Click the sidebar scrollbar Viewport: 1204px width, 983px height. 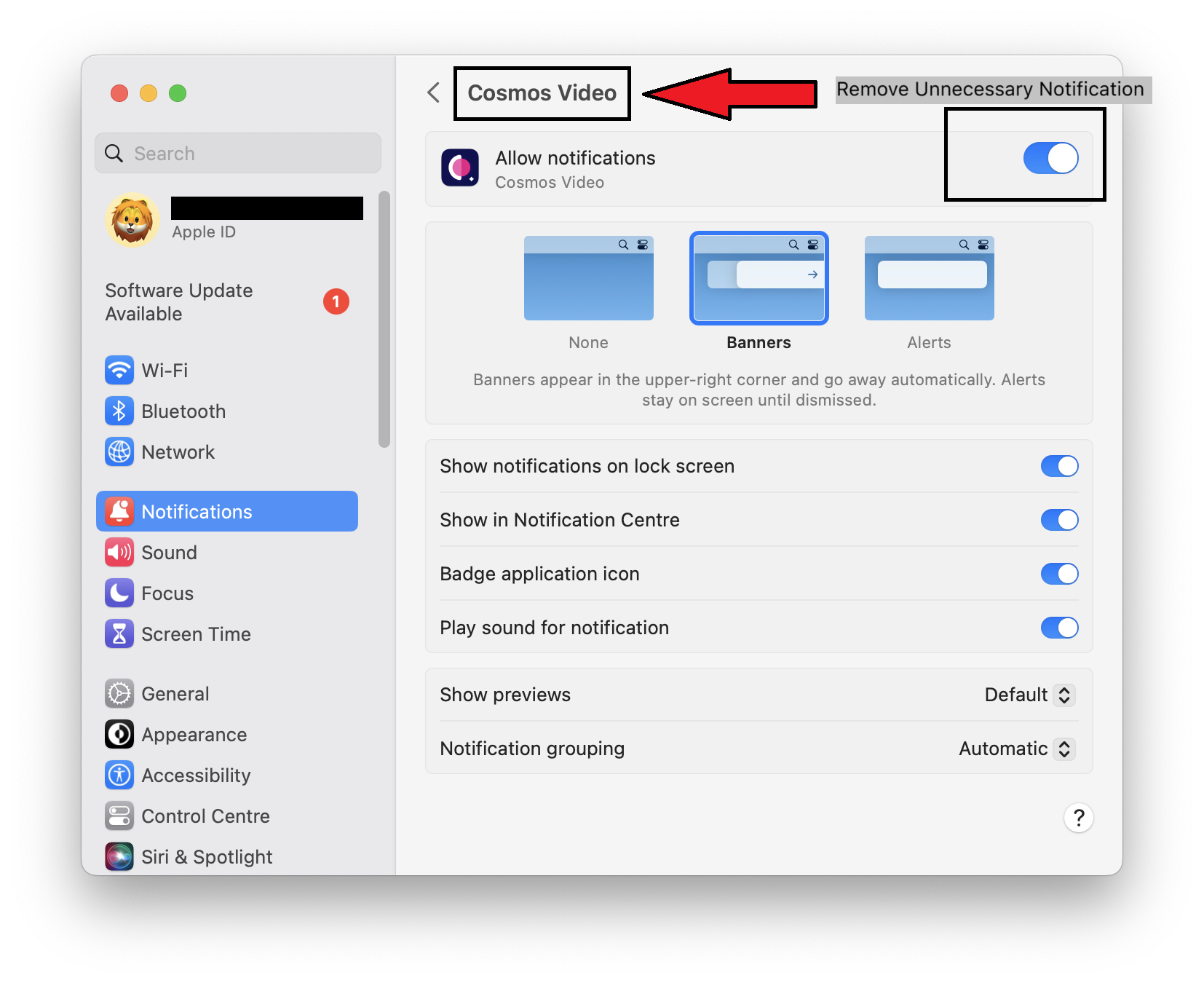[x=384, y=319]
